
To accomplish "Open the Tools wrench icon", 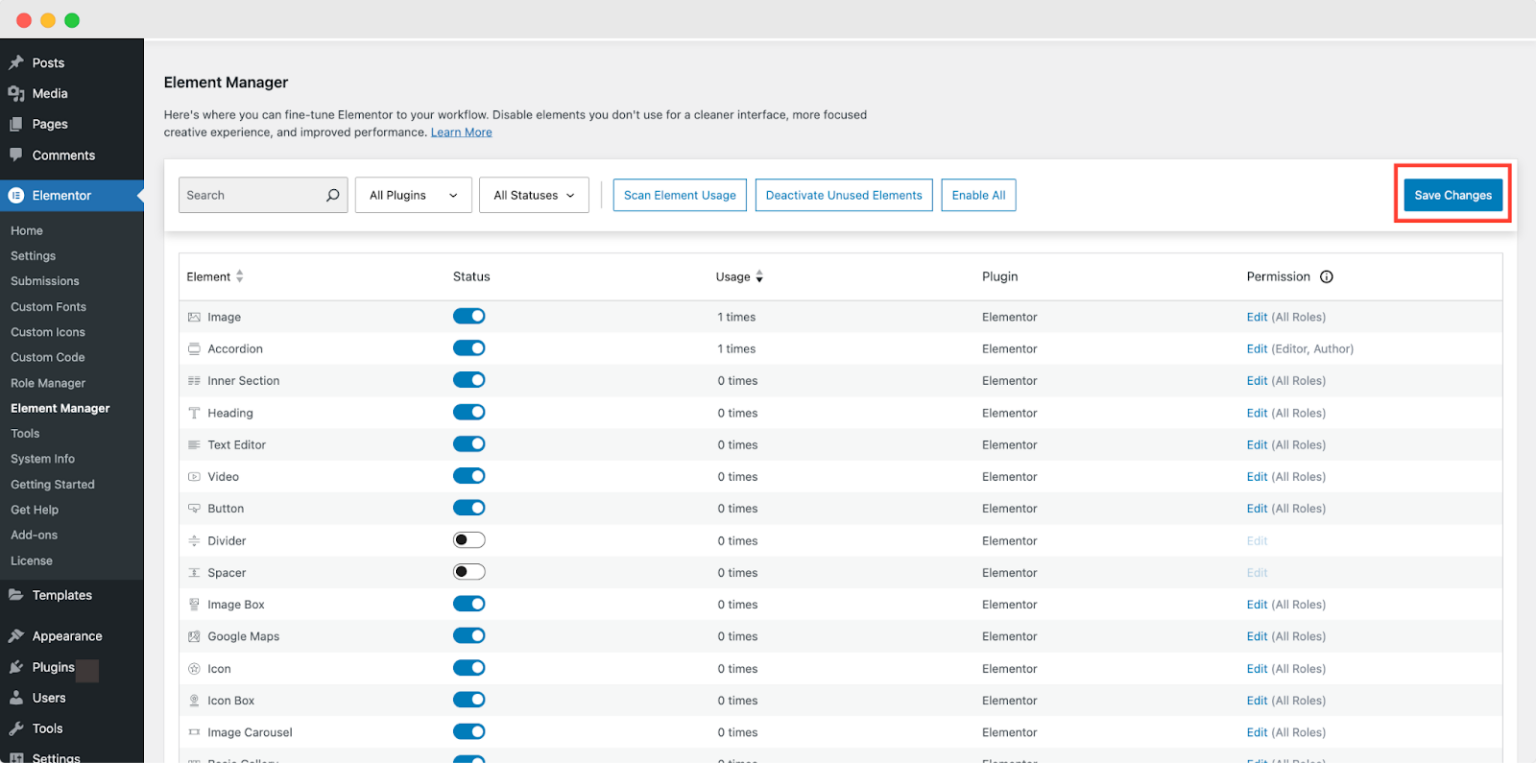I will click(x=18, y=729).
